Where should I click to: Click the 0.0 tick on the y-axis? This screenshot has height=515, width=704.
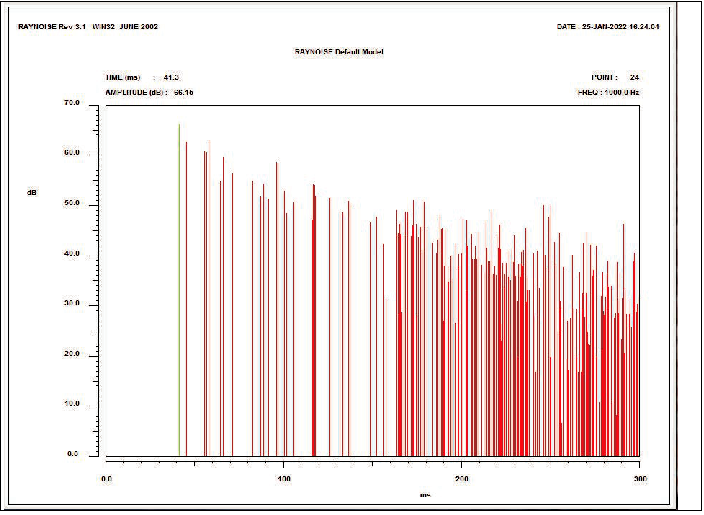point(72,454)
